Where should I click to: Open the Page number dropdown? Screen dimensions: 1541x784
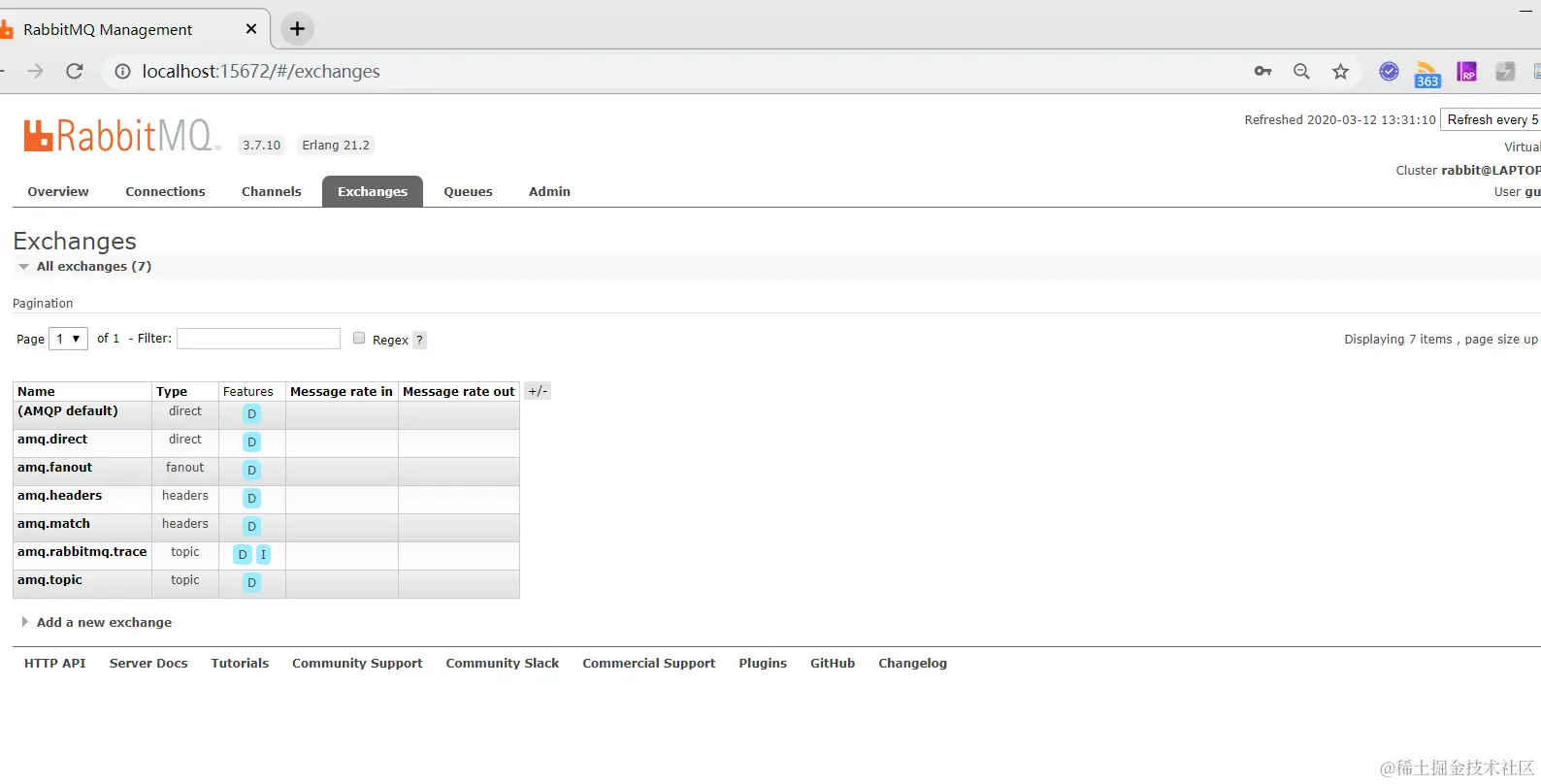point(68,339)
